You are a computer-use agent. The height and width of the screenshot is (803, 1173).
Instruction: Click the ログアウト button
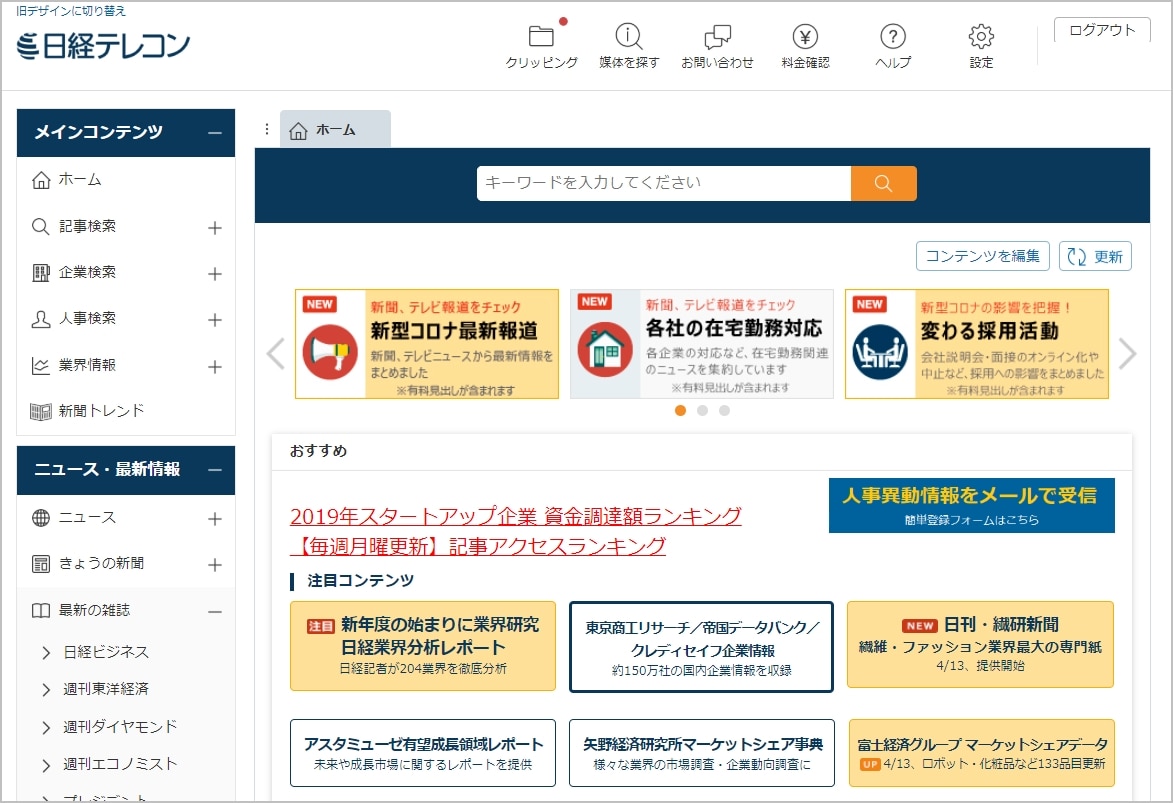click(1102, 30)
